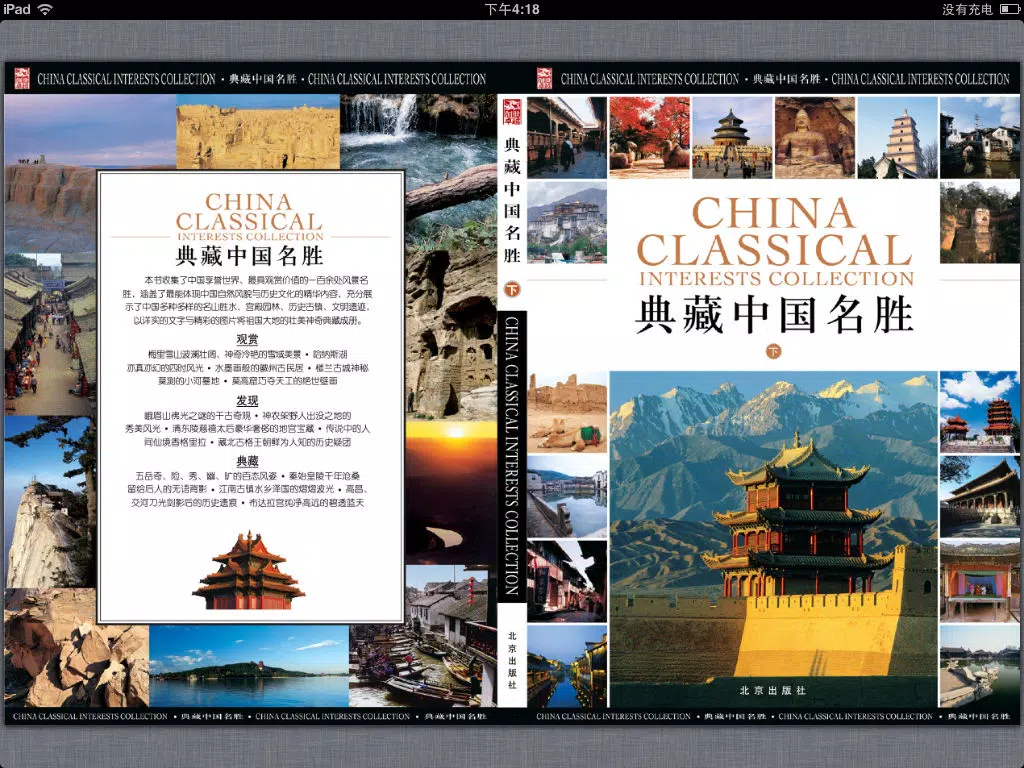Tap the 没有充电 charging status text
1024x768 pixels.
(x=967, y=9)
